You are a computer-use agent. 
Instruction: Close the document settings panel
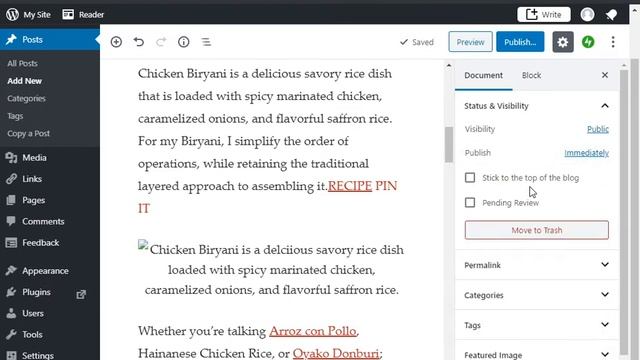(605, 75)
